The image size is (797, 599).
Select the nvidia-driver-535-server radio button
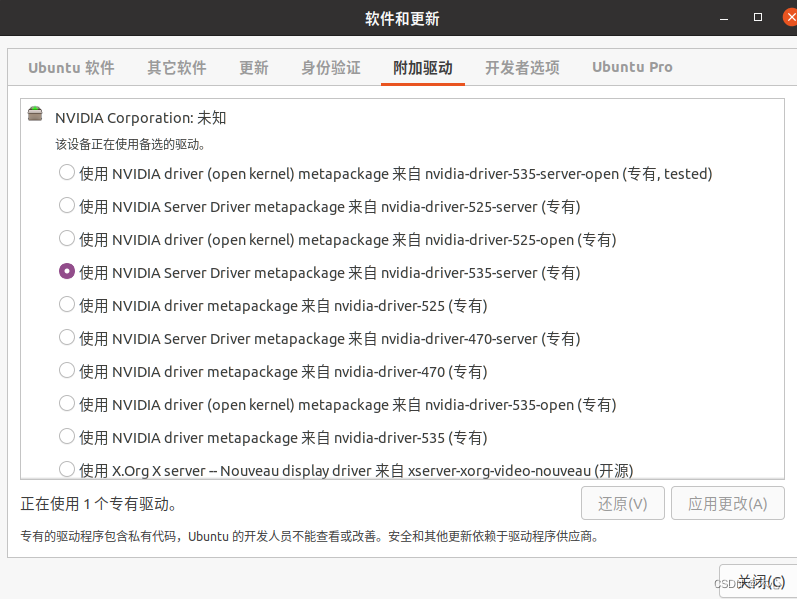click(67, 272)
